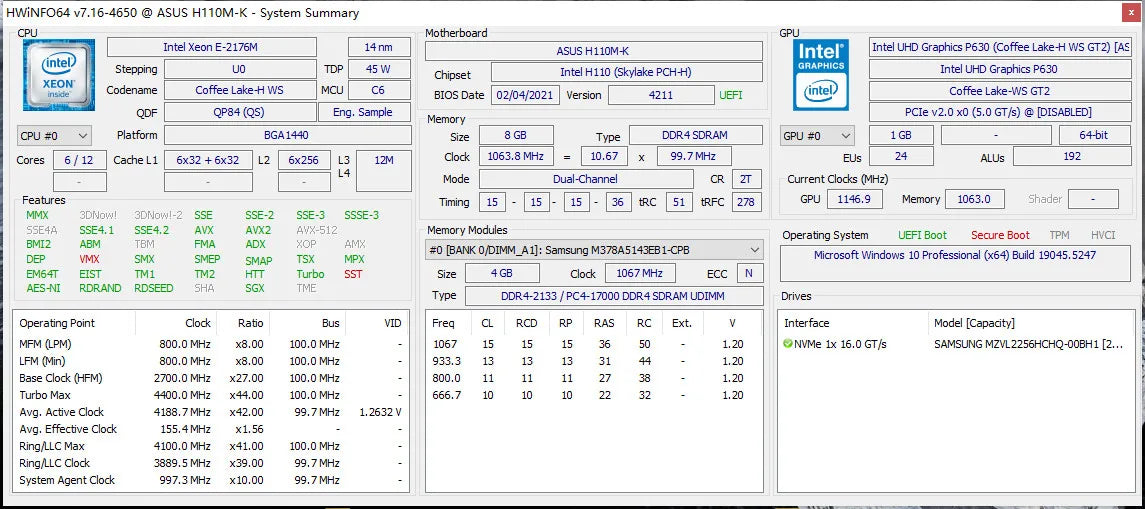The height and width of the screenshot is (509, 1145).
Task: Select the Coffee Lake-H WS codename field
Action: (x=240, y=91)
